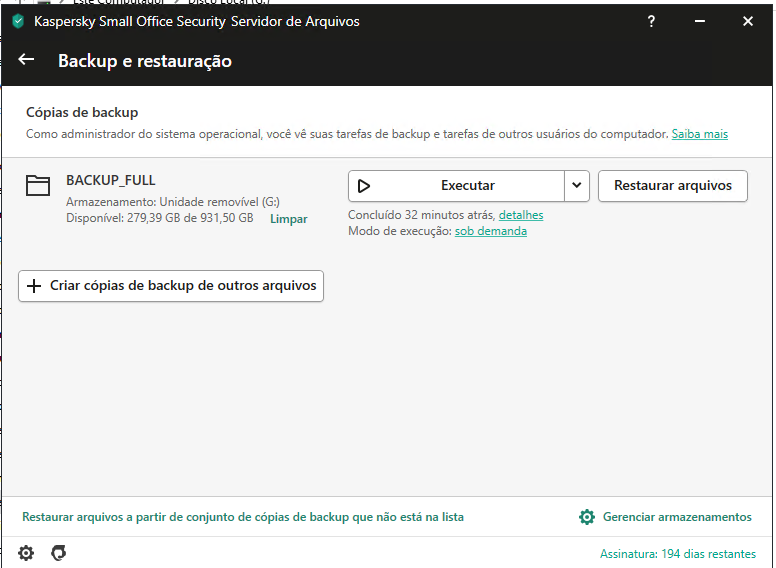Click the Backup e restauração title

pyautogui.click(x=145, y=61)
